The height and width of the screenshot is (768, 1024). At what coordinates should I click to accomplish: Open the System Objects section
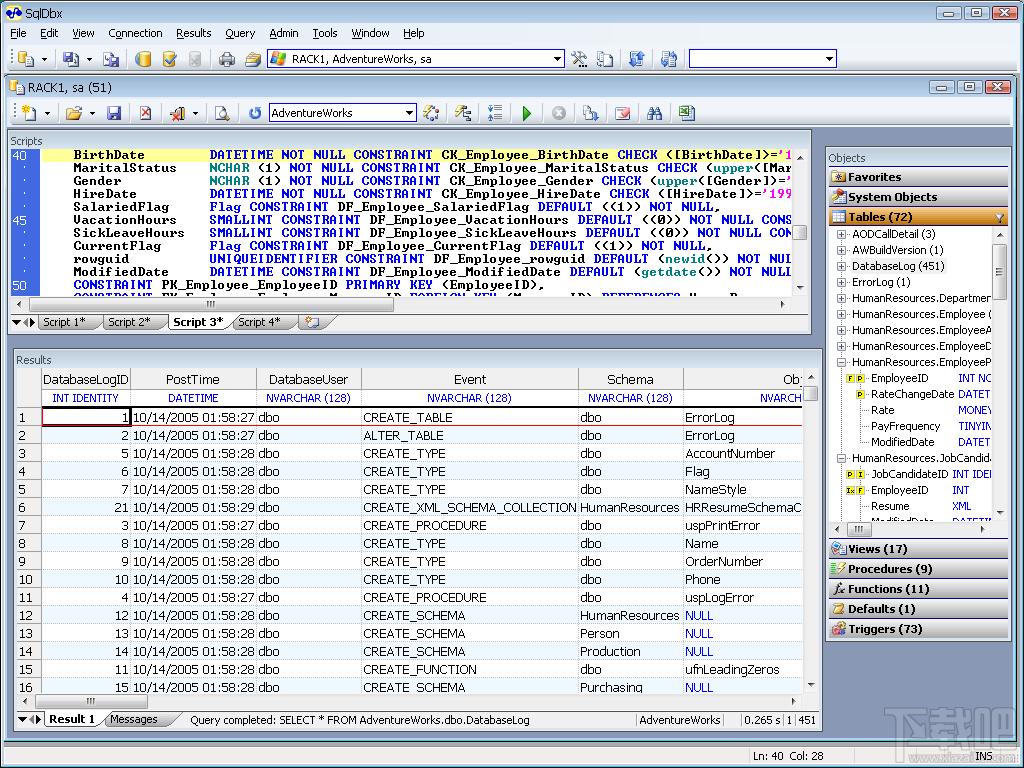click(x=919, y=197)
